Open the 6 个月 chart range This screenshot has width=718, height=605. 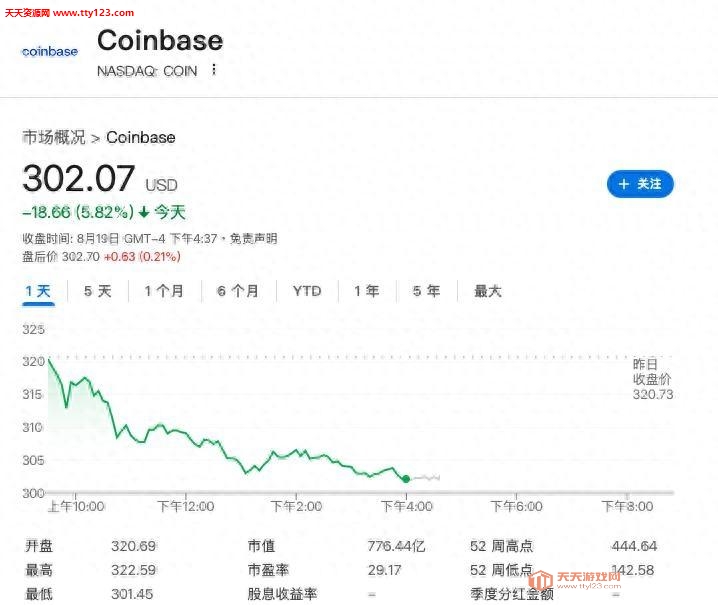coord(238,291)
